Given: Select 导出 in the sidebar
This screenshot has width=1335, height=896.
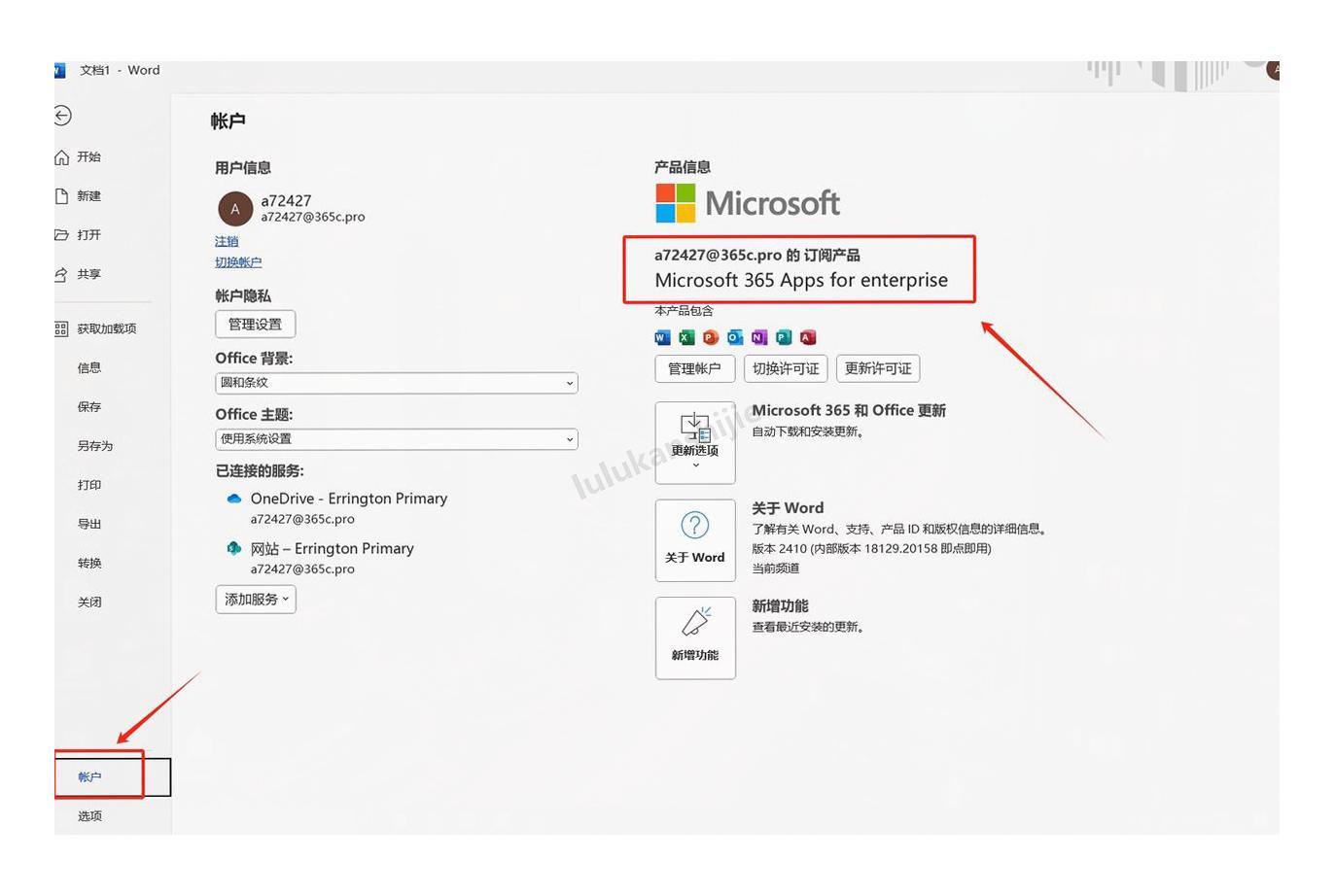Looking at the screenshot, I should click(89, 524).
